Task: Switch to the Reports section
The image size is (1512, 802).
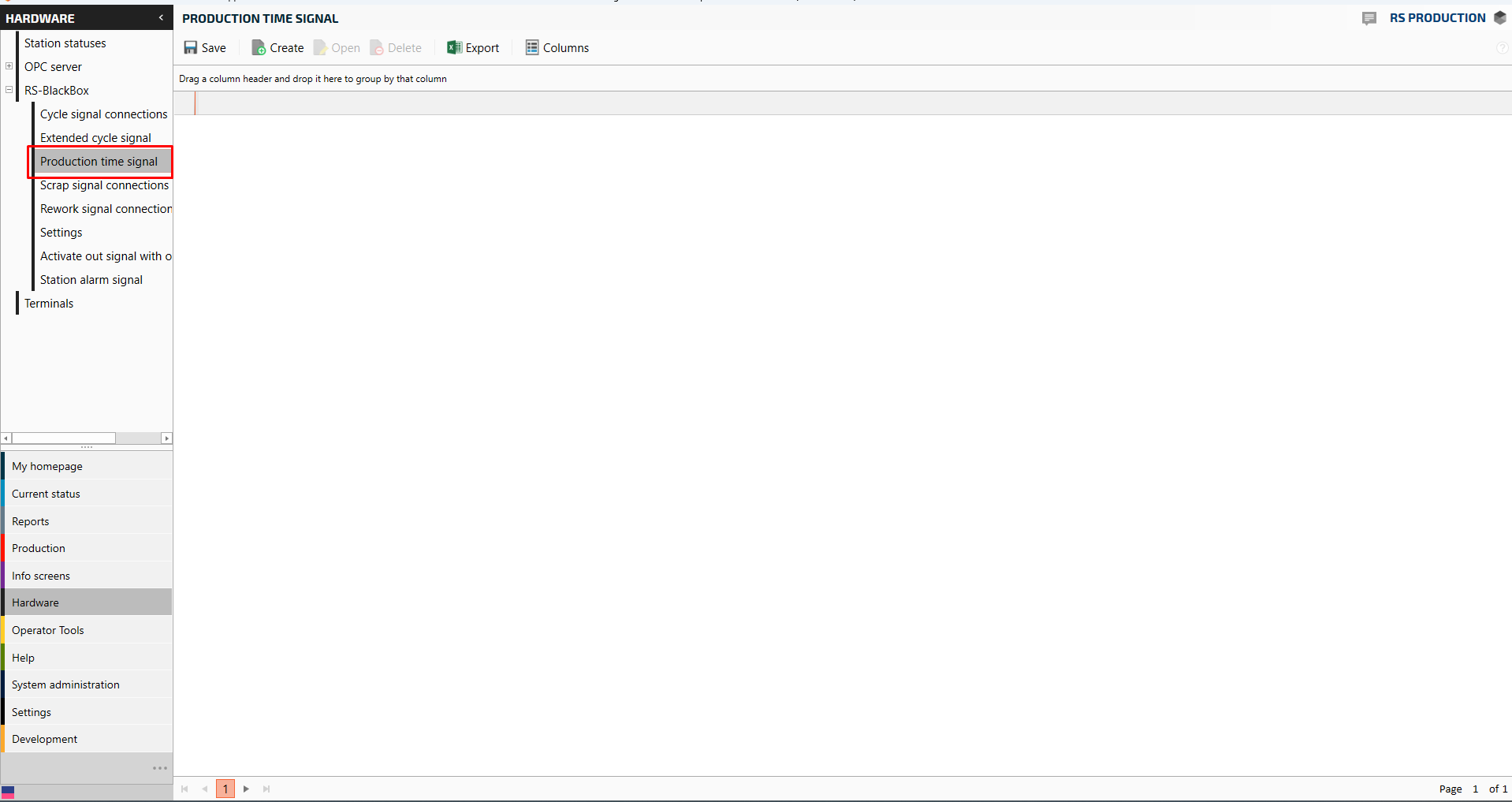Action: (31, 521)
